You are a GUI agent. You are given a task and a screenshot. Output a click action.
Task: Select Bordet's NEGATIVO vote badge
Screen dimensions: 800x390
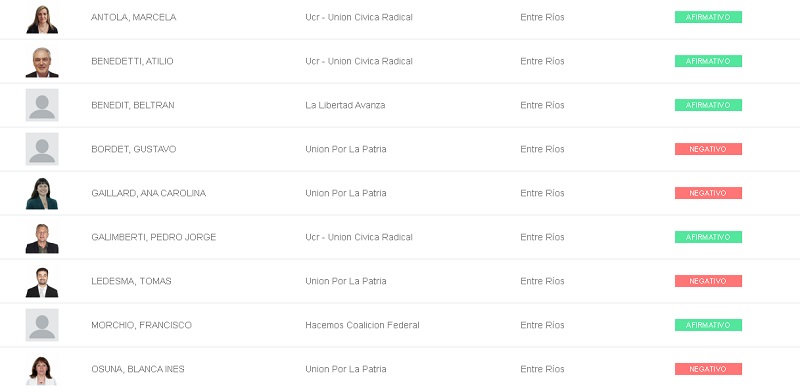pos(708,149)
